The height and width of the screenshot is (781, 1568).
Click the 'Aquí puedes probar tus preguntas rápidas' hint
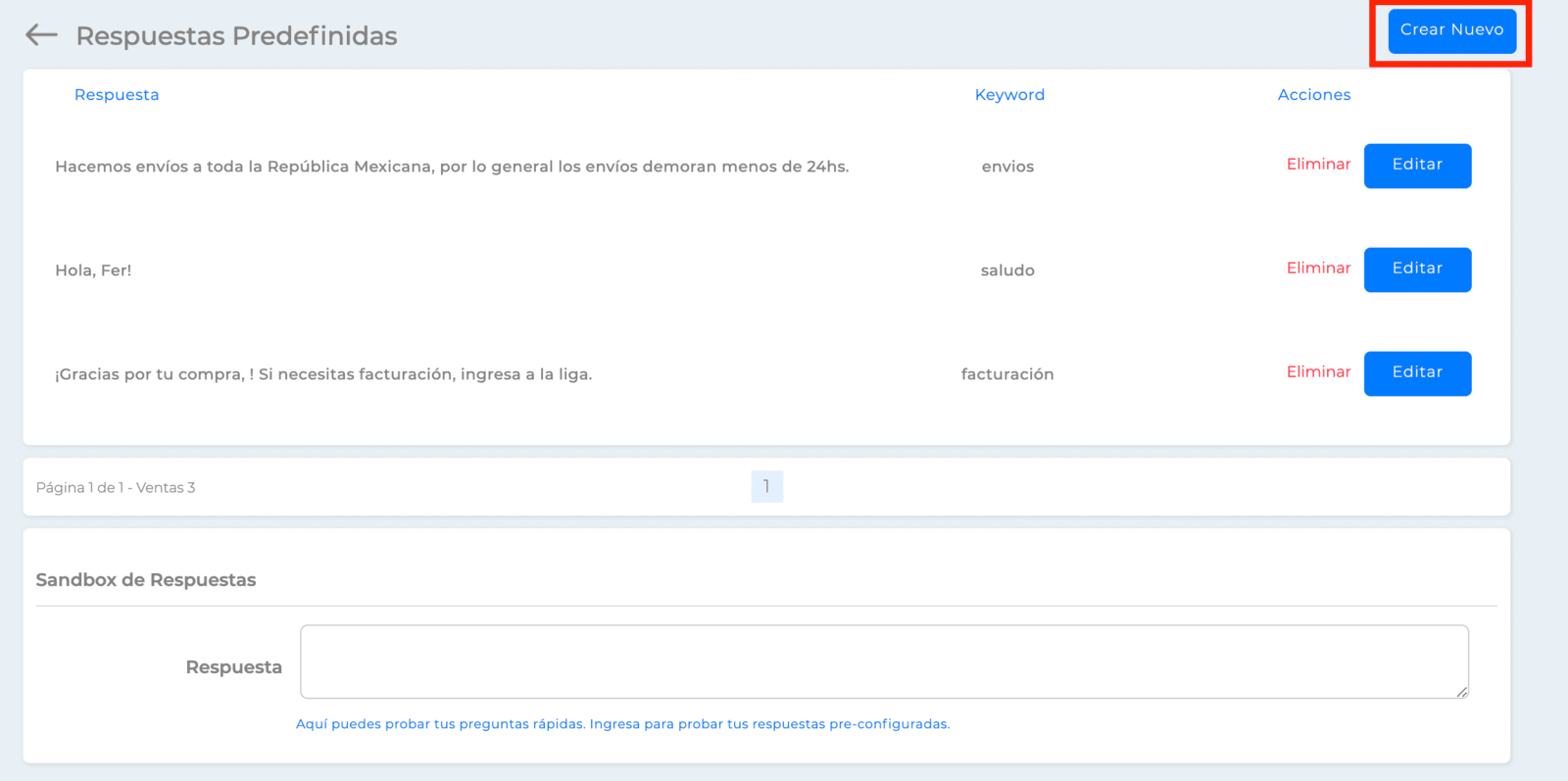point(622,724)
